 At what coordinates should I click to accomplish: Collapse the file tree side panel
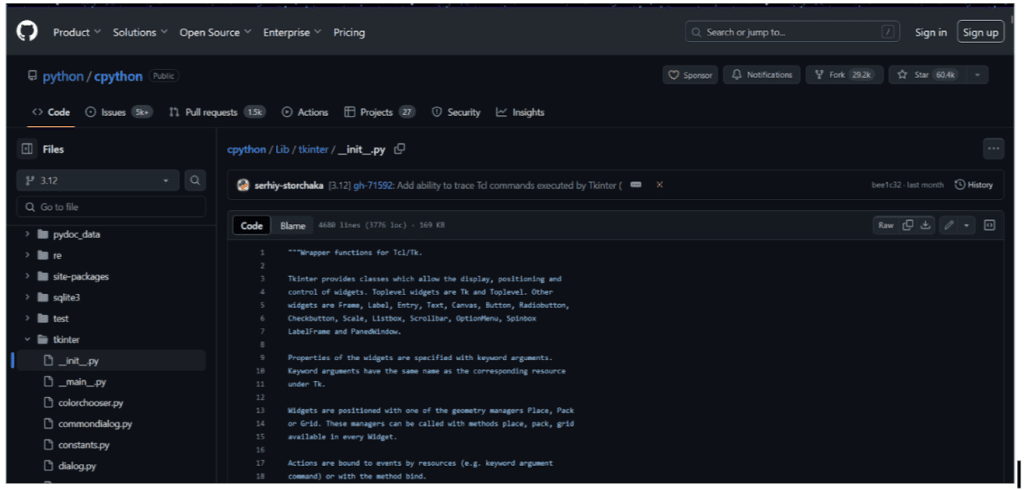coord(27,149)
